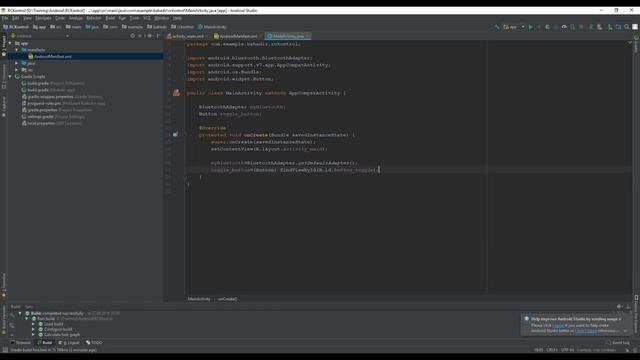Click the onCreate() breadcrumb below editor
The image size is (640, 360).
pos(227,299)
